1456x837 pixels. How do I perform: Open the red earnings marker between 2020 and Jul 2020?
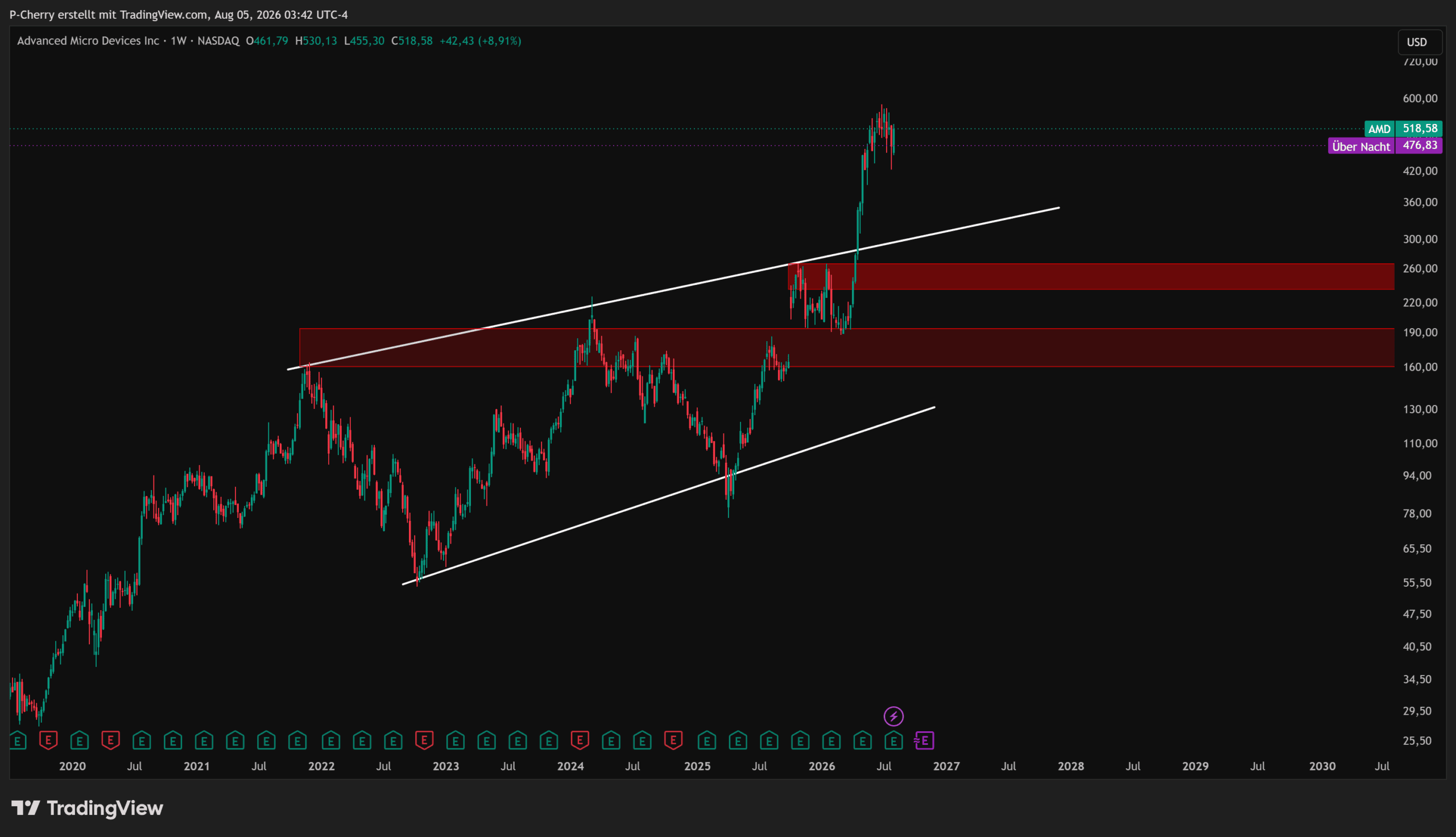coord(110,740)
